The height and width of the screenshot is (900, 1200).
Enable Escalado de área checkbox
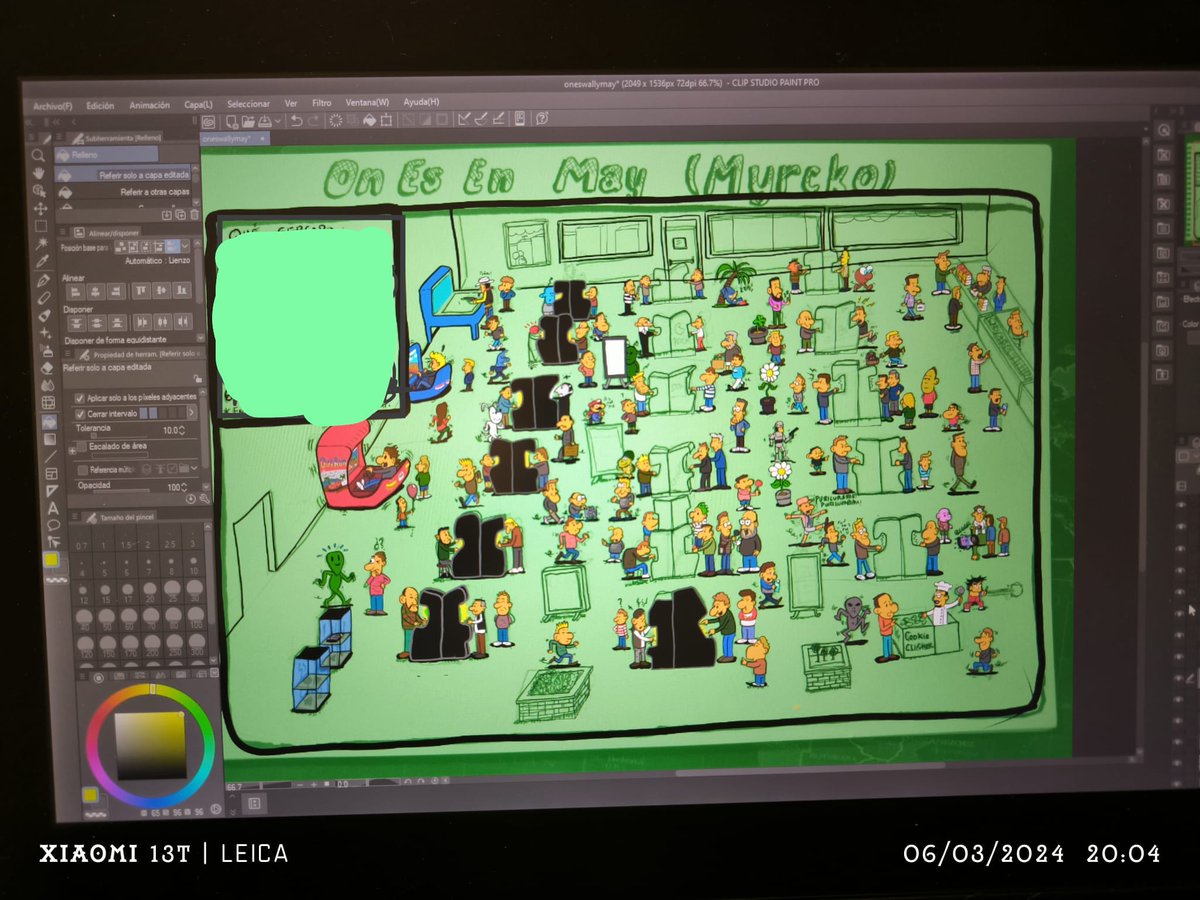click(82, 446)
